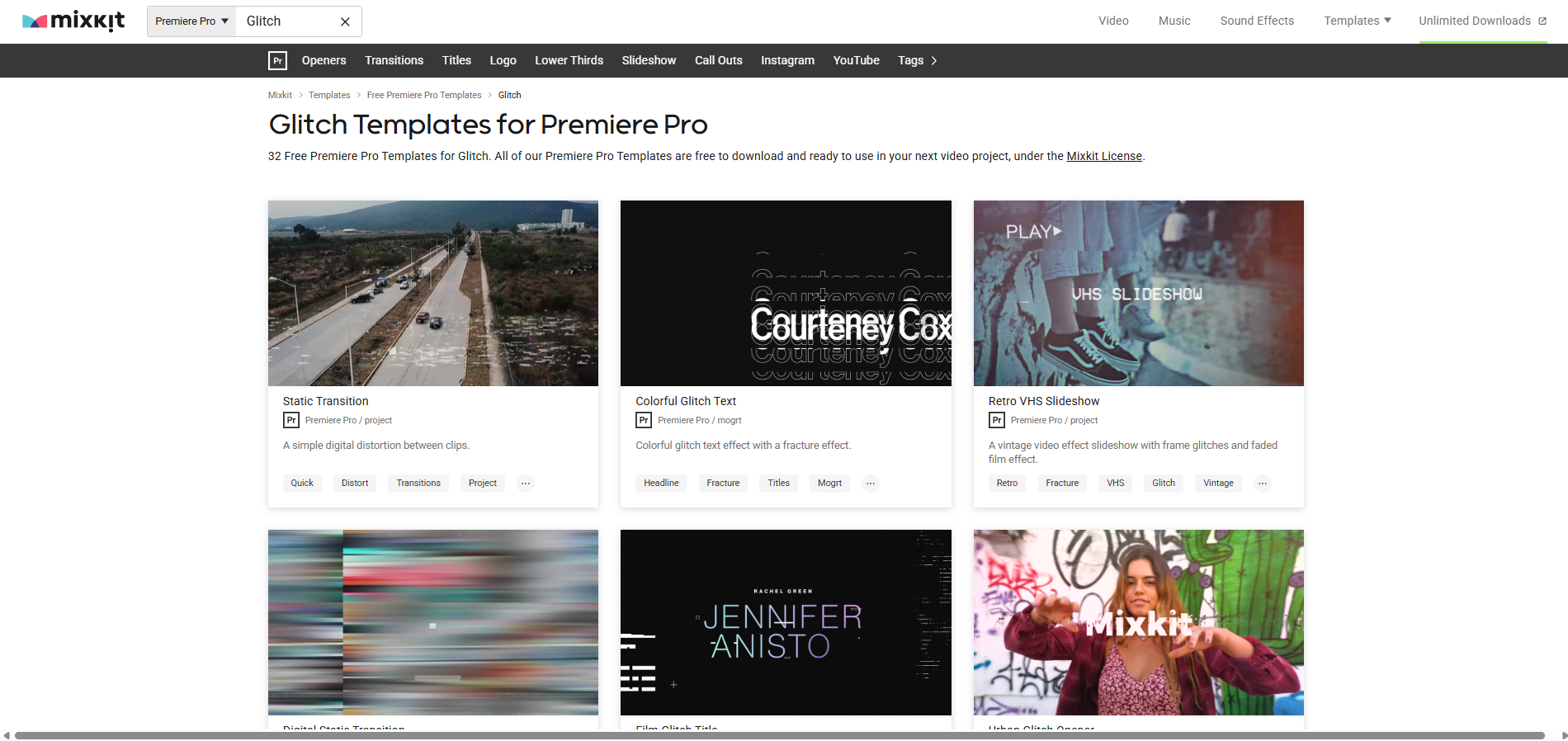Select the VHS tag
This screenshot has width=1568, height=741.
(1116, 484)
